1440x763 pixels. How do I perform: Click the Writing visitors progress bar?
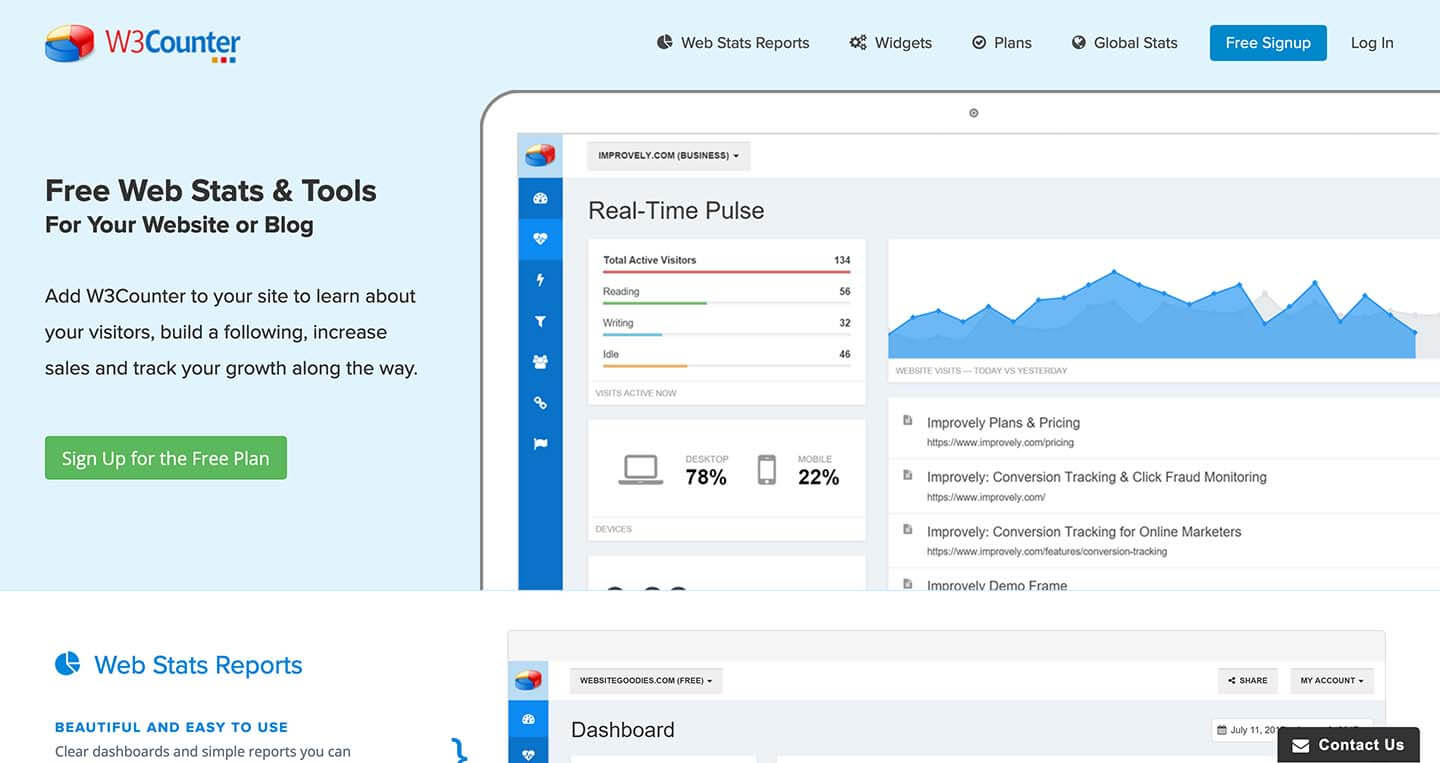click(727, 334)
